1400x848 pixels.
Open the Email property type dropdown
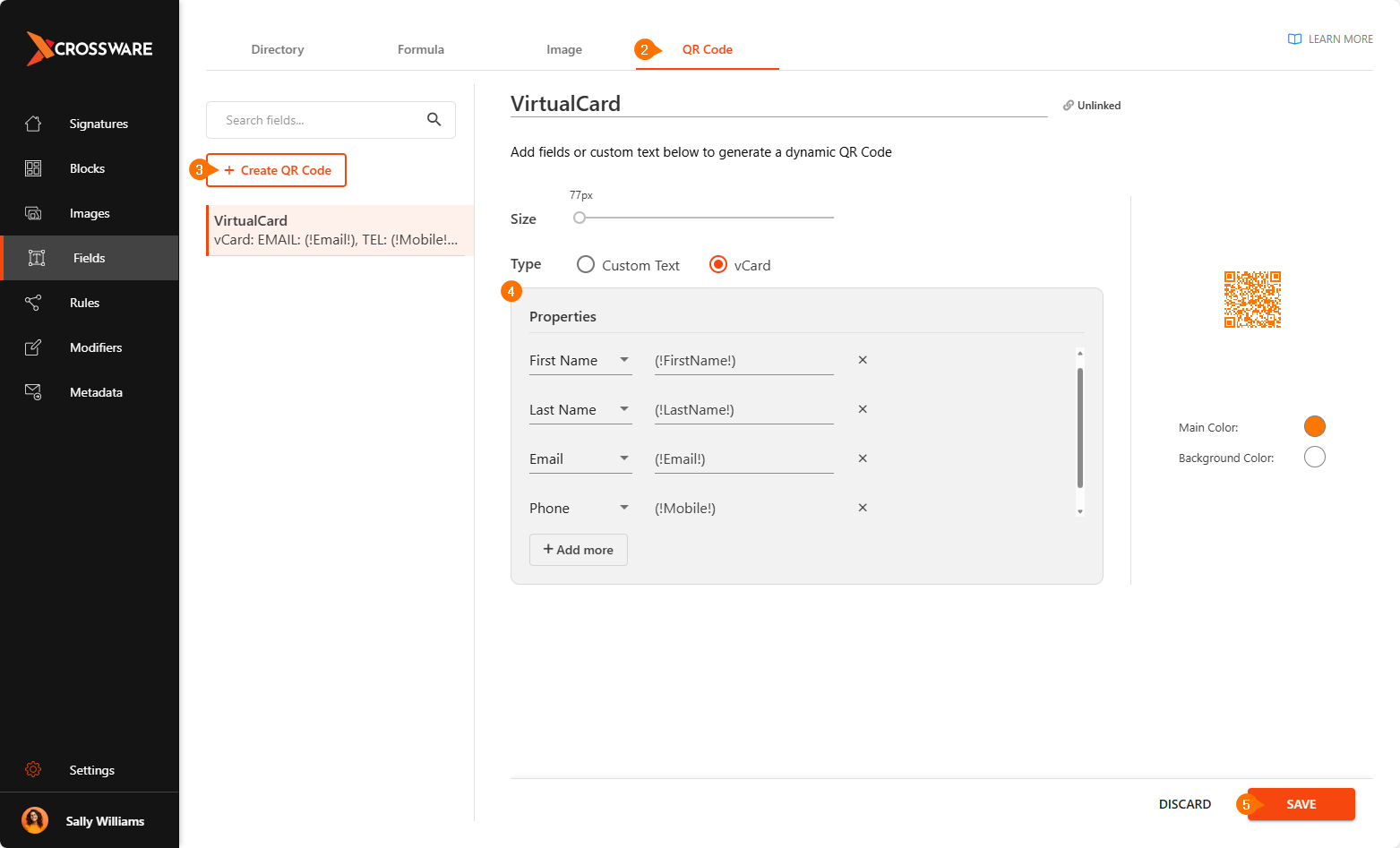(x=624, y=458)
